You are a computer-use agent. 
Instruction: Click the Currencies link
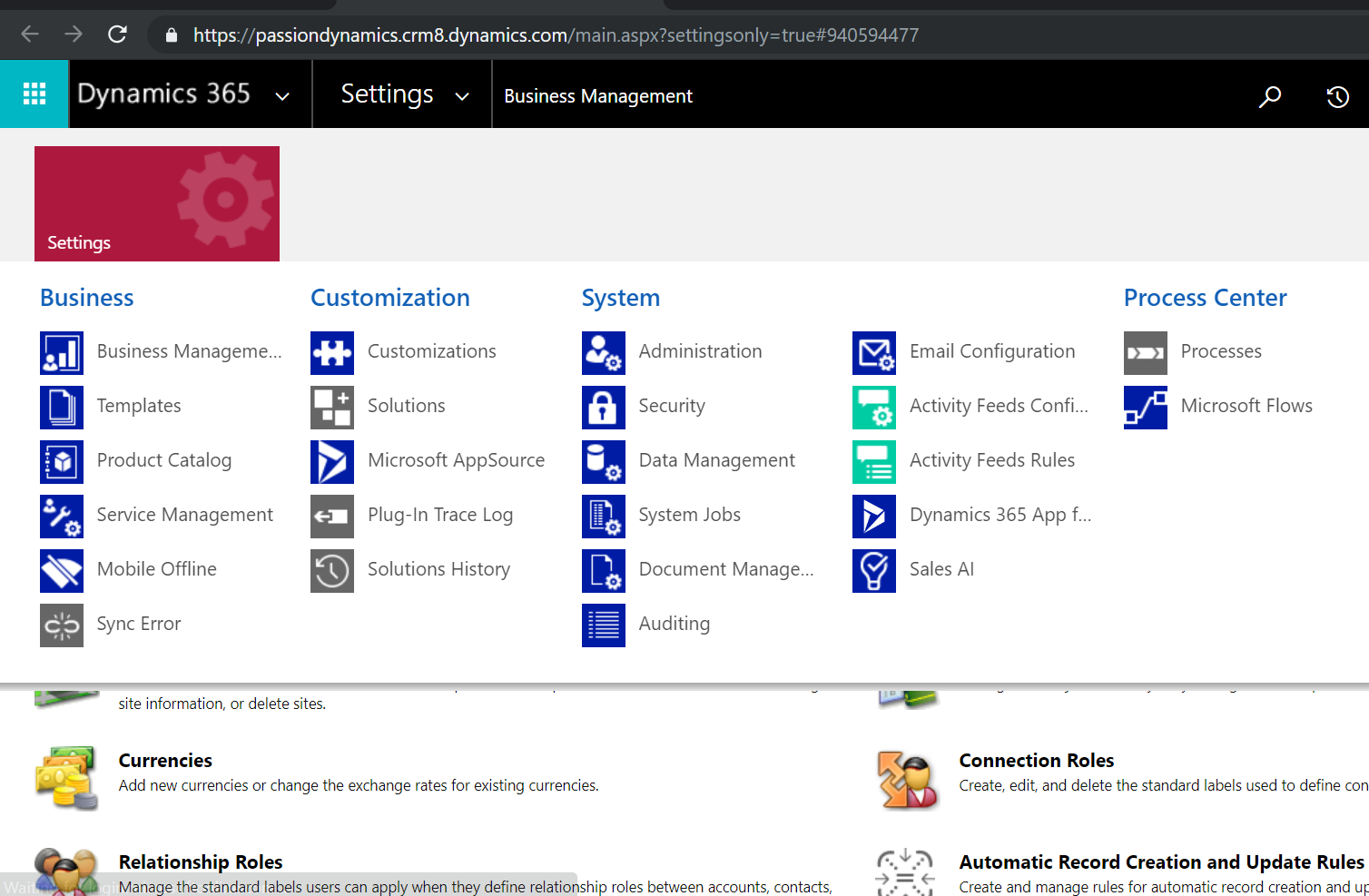click(165, 761)
